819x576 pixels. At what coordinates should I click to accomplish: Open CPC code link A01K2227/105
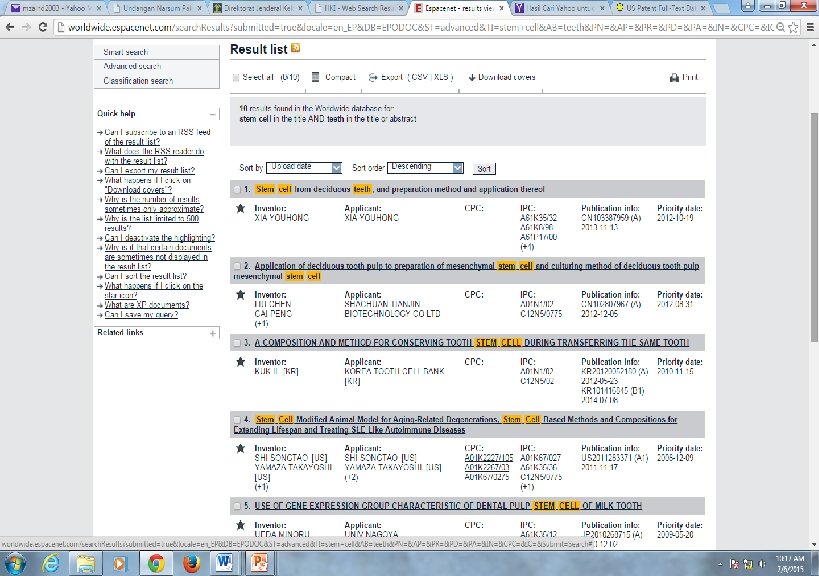(x=489, y=458)
